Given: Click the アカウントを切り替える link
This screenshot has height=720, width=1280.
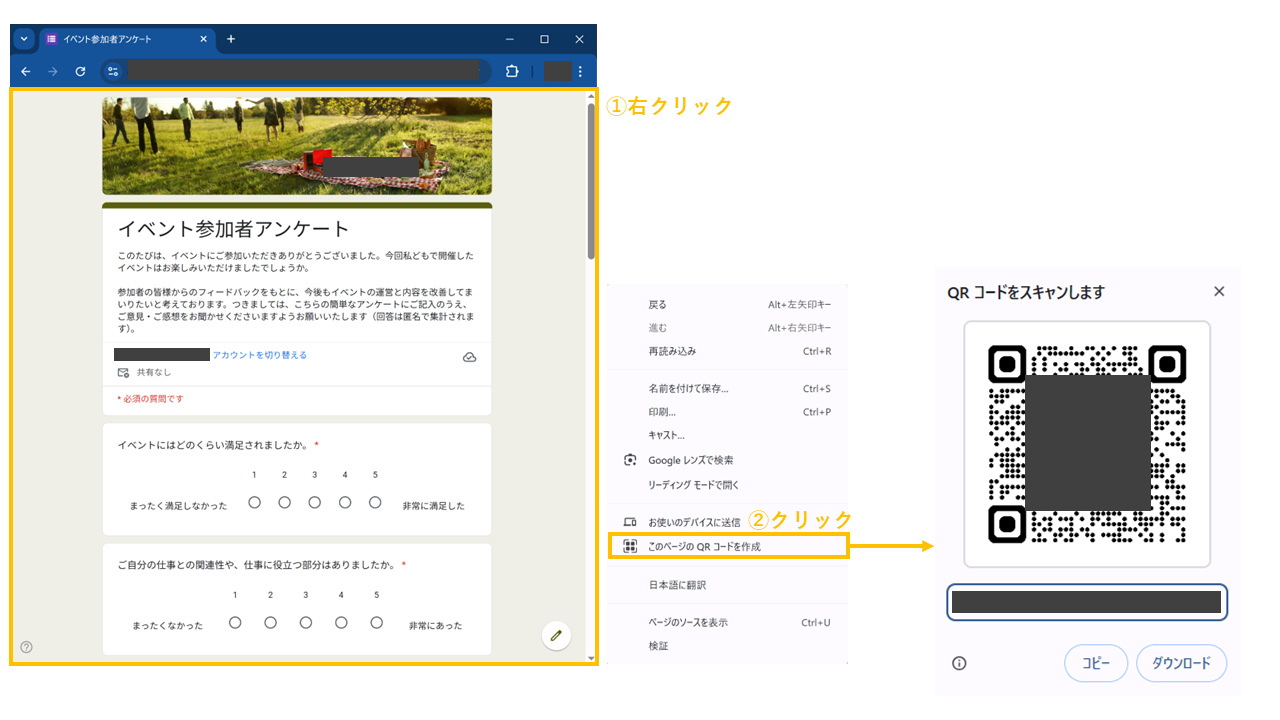Looking at the screenshot, I should click(x=260, y=355).
